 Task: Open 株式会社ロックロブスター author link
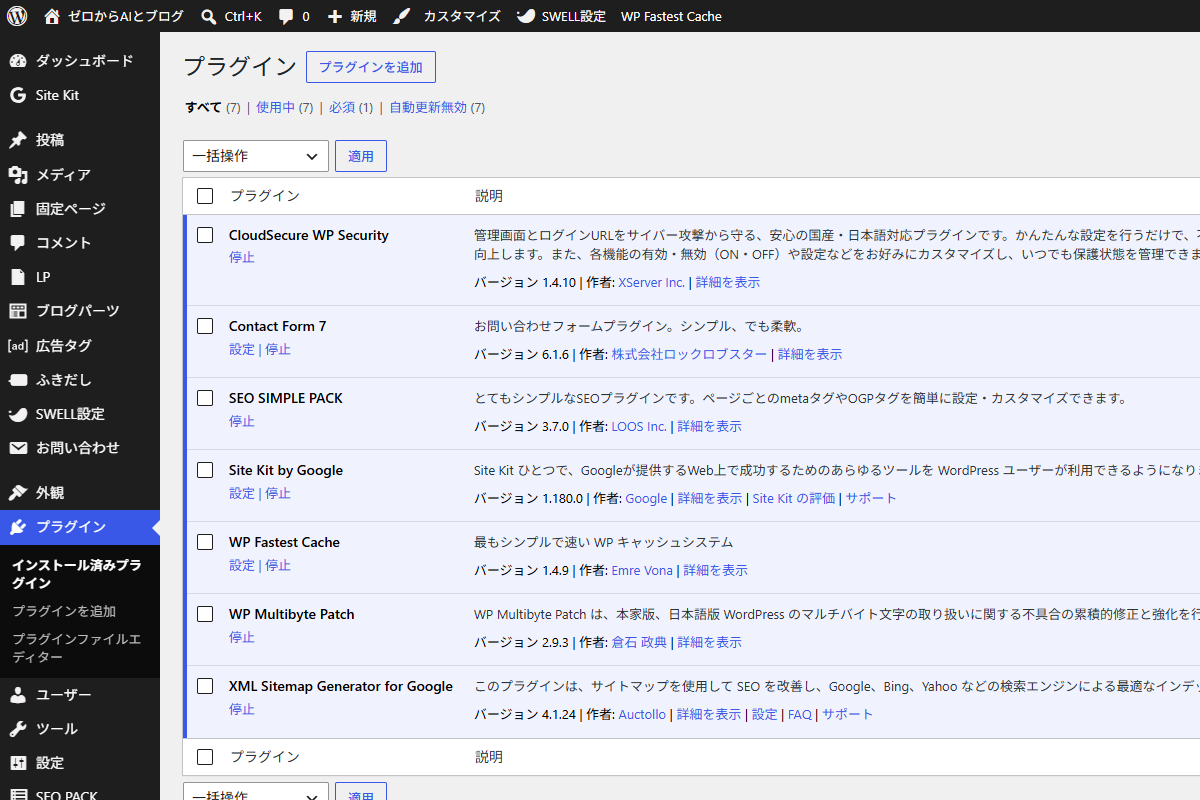690,354
